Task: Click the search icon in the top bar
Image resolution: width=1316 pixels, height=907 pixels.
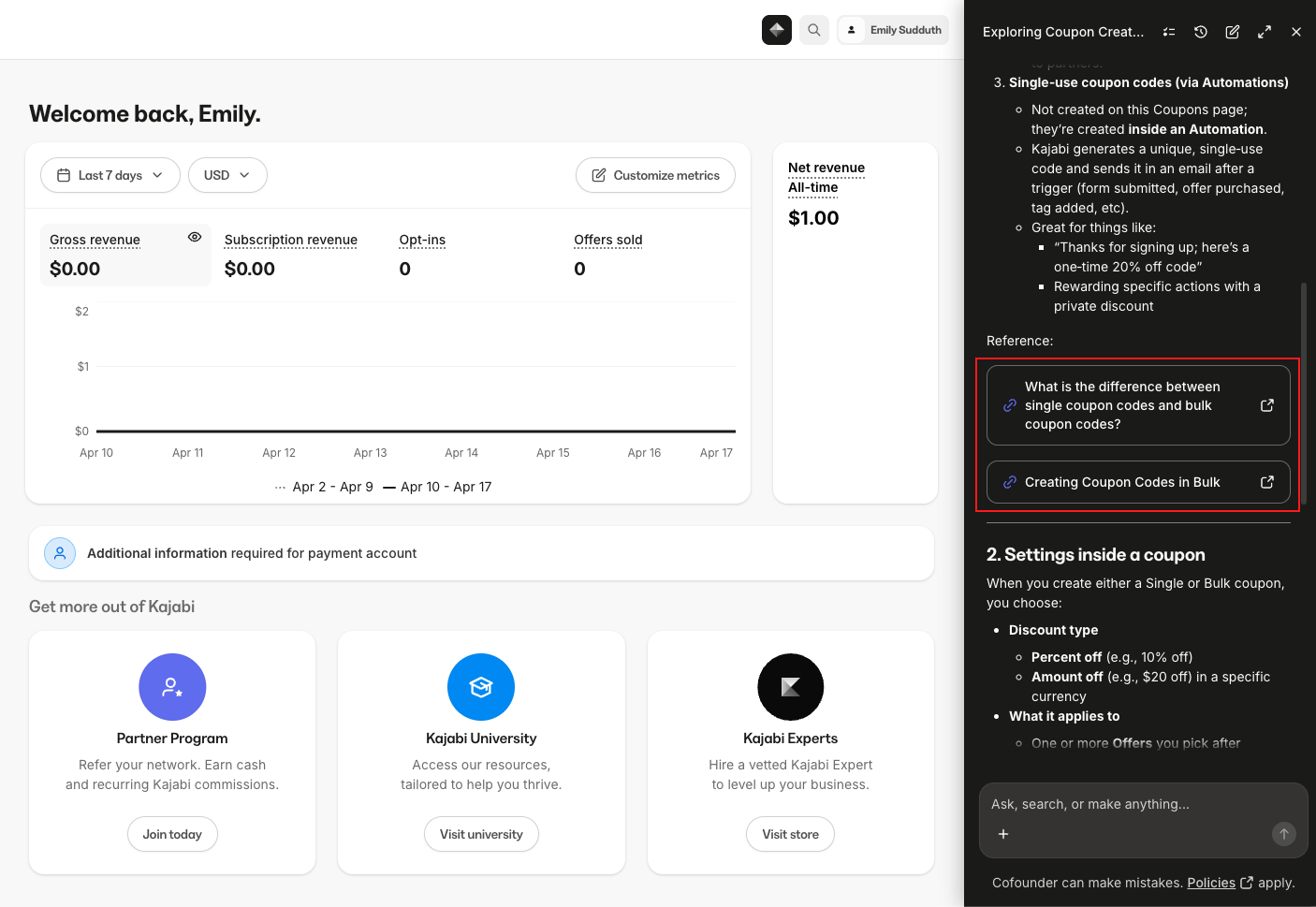Action: [813, 29]
